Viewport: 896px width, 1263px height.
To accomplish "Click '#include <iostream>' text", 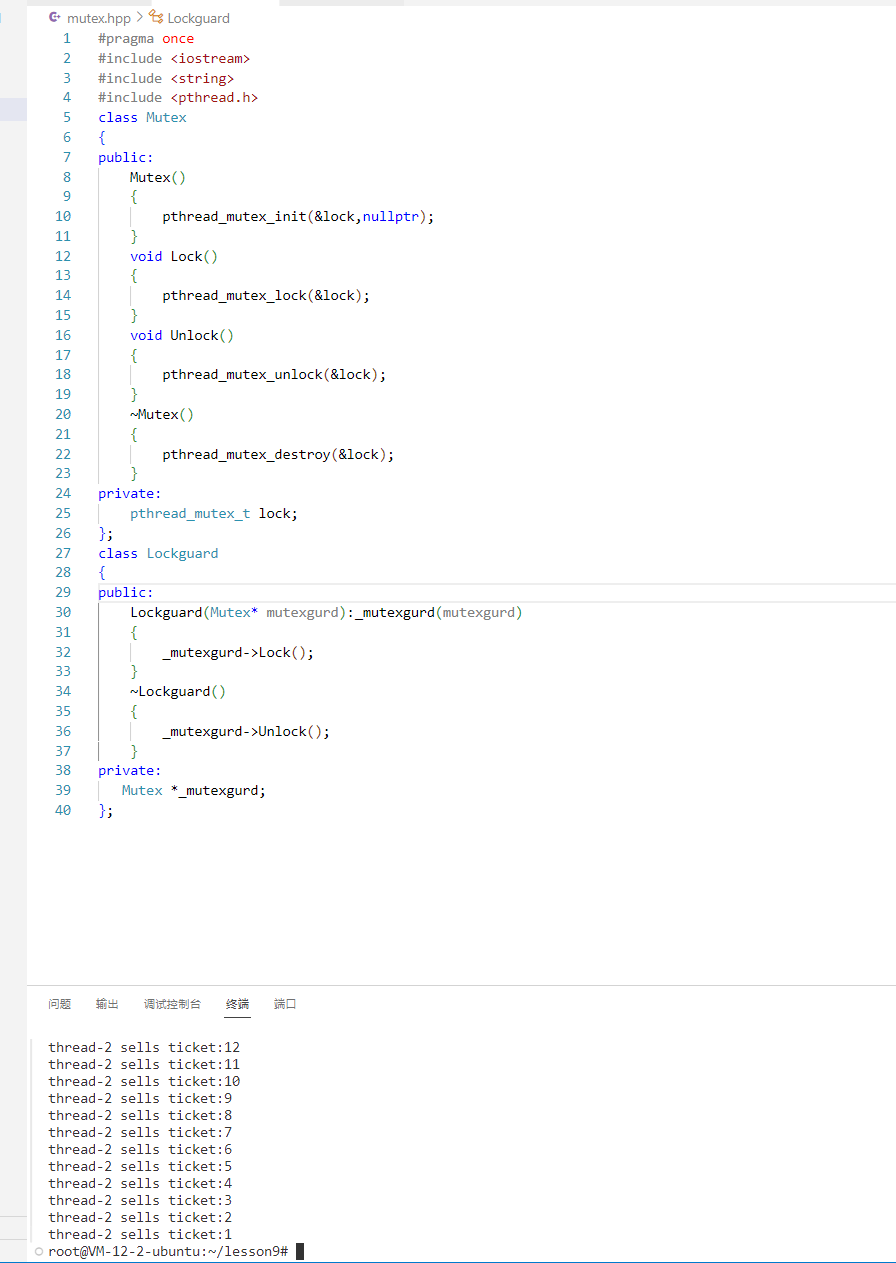I will (174, 58).
